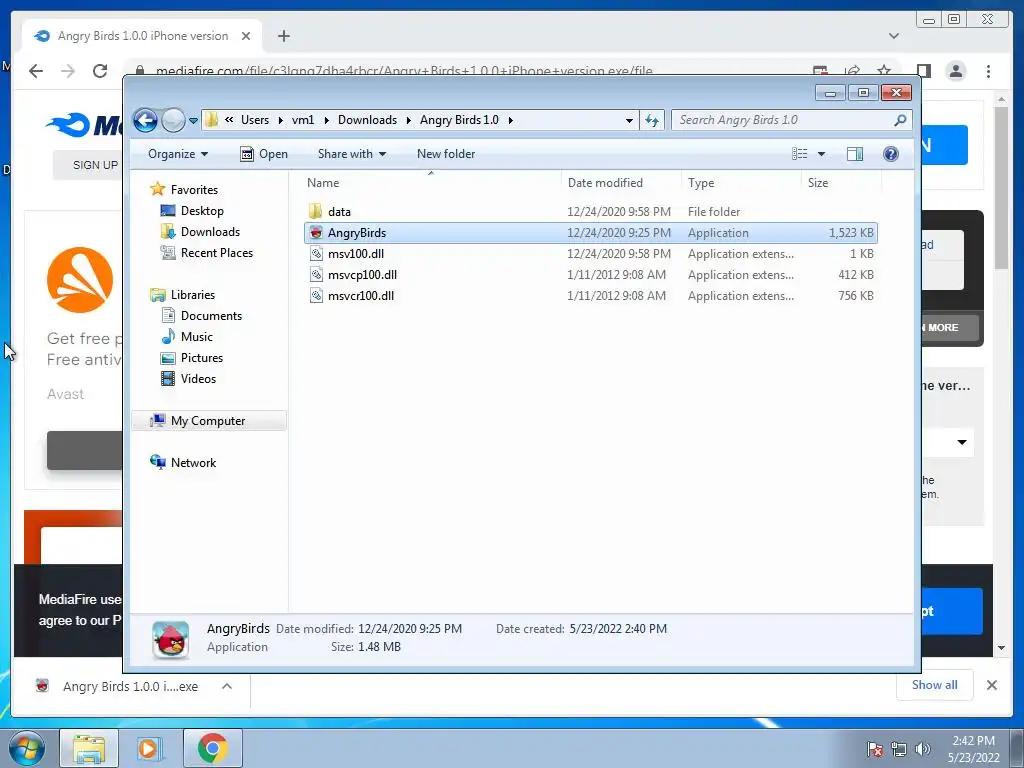Click Users in the breadcrumb path

[x=255, y=120]
